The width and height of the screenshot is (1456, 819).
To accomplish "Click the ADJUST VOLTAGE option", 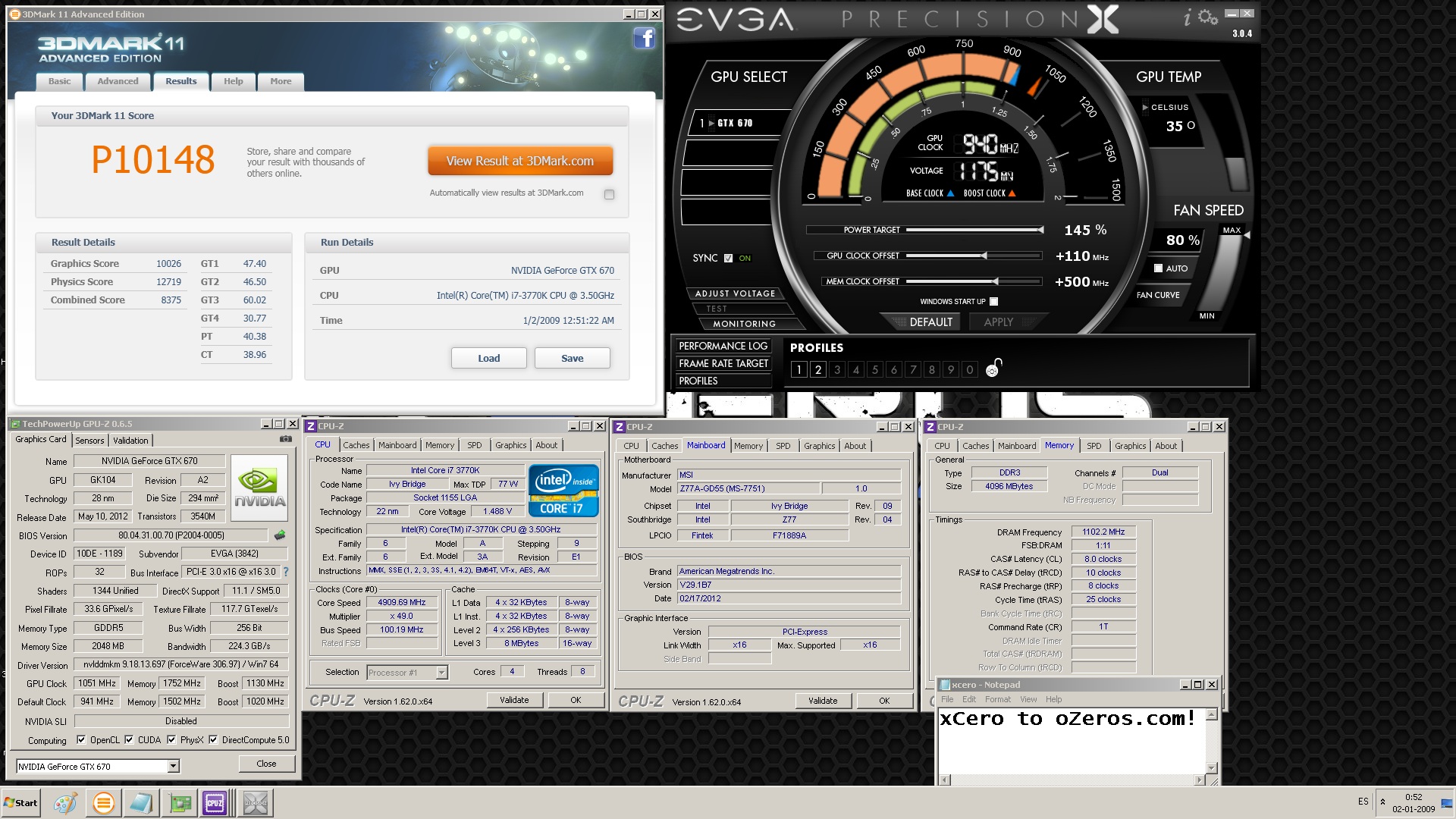I will tap(735, 293).
